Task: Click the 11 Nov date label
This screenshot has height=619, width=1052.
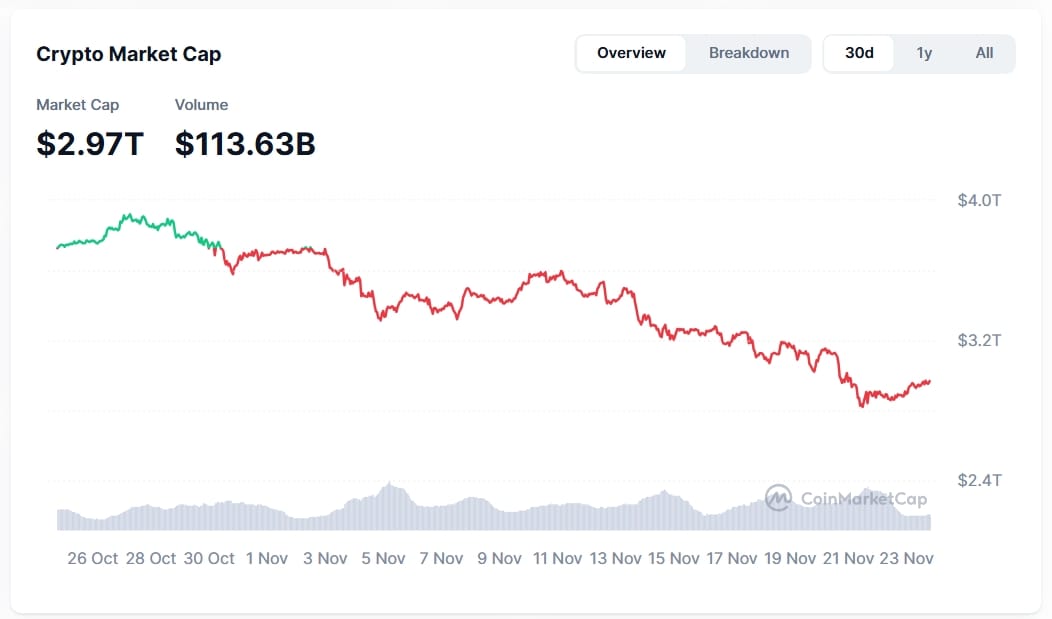Action: pos(557,558)
